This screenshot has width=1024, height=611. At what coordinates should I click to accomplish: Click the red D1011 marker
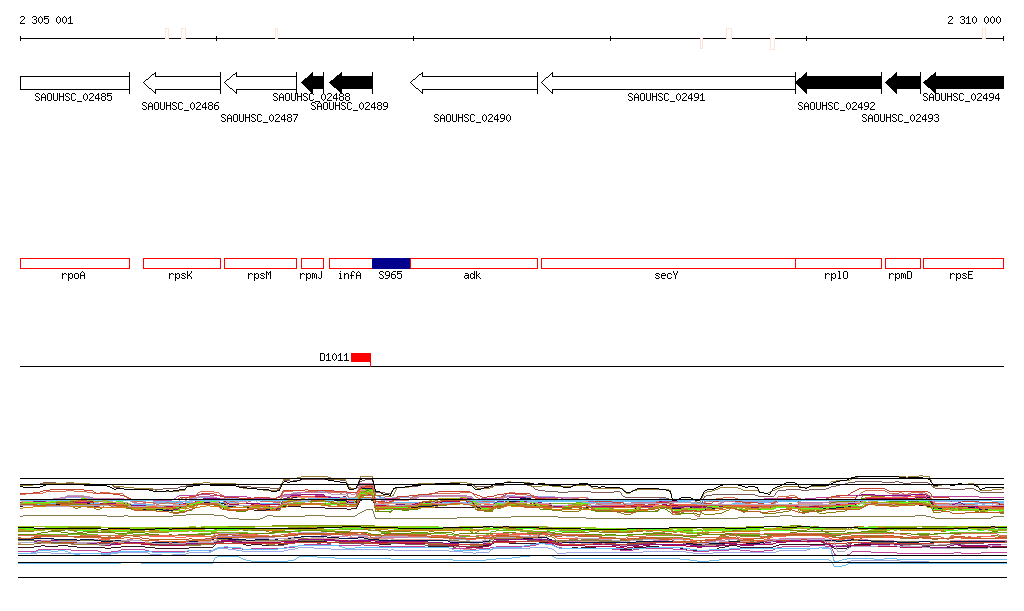361,357
